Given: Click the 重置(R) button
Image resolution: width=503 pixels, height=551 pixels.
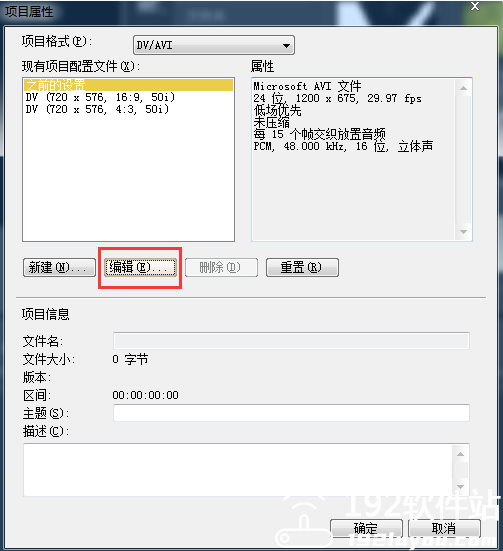Looking at the screenshot, I should (302, 267).
